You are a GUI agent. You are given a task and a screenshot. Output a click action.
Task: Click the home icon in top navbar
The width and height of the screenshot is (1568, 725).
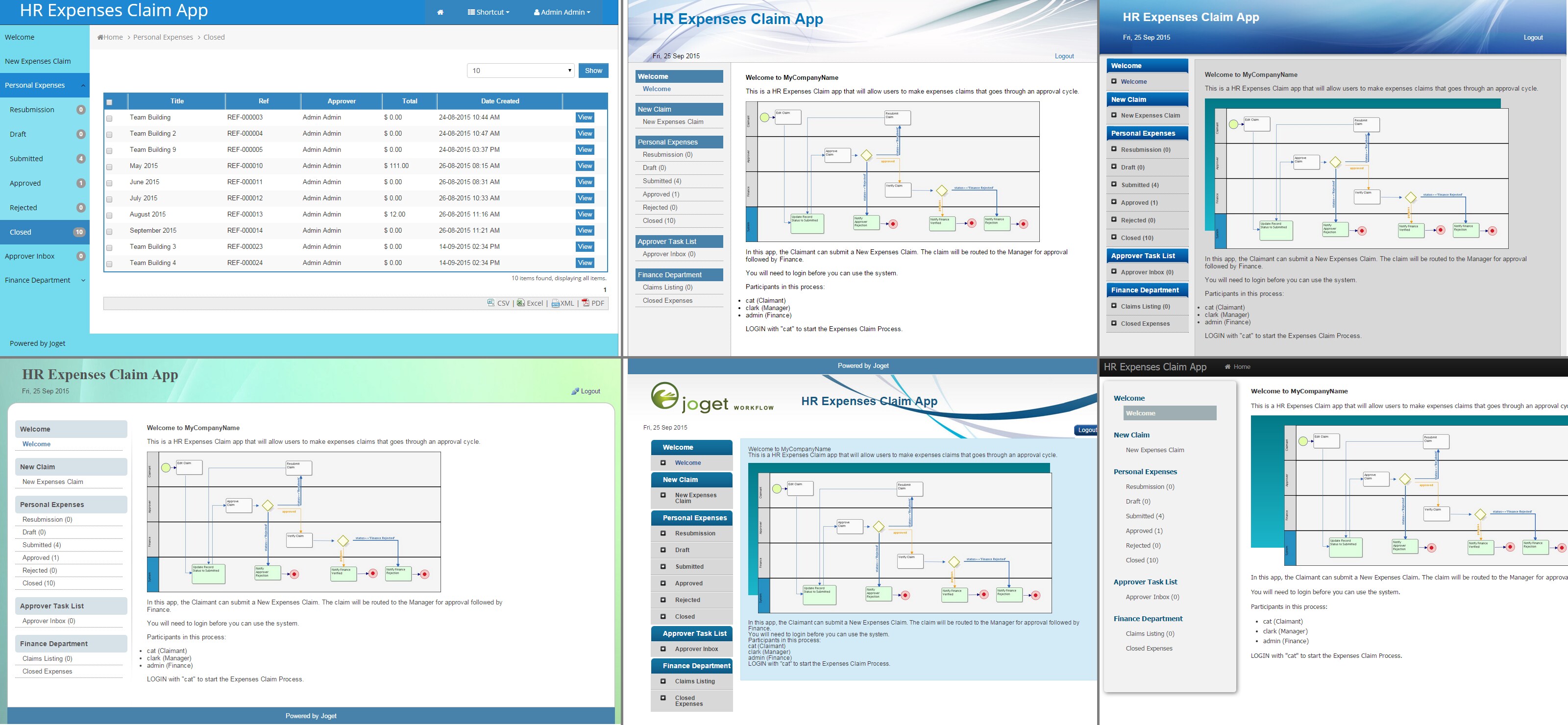(440, 12)
